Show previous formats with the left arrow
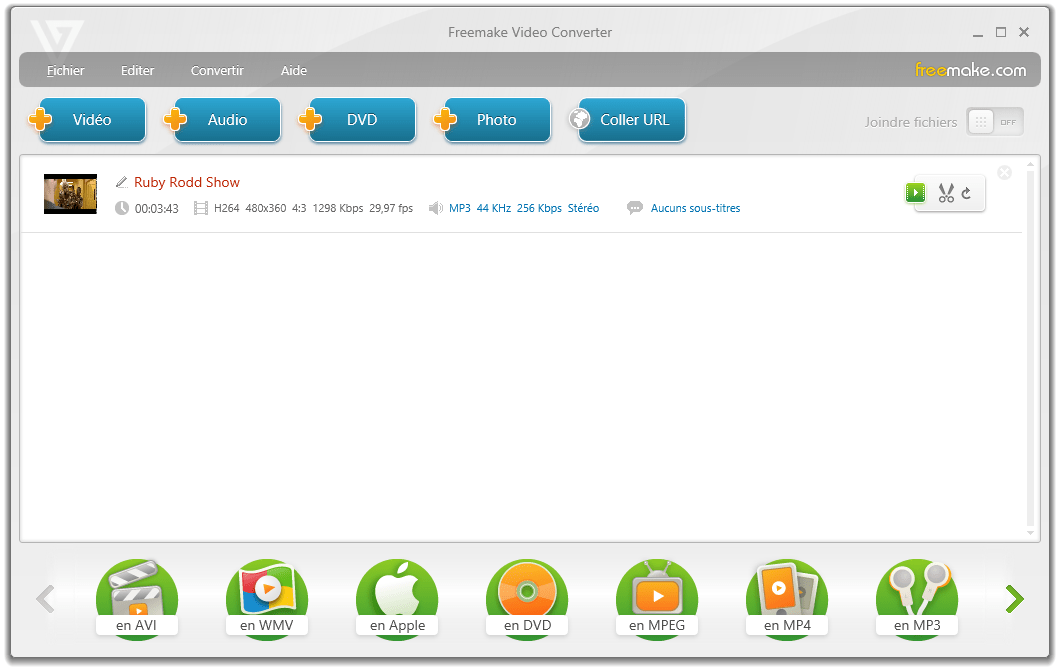 pyautogui.click(x=45, y=599)
